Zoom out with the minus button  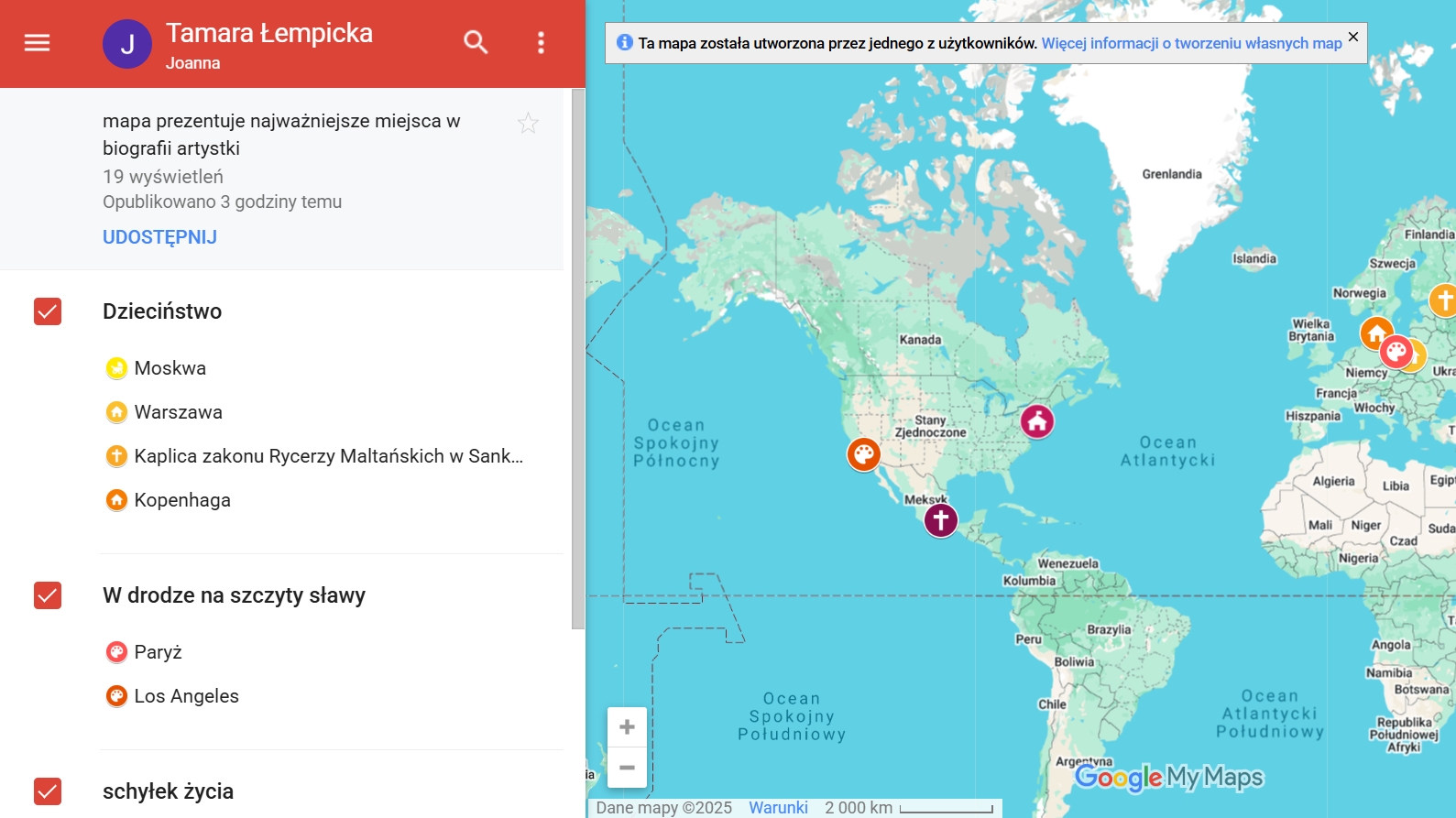(x=627, y=768)
